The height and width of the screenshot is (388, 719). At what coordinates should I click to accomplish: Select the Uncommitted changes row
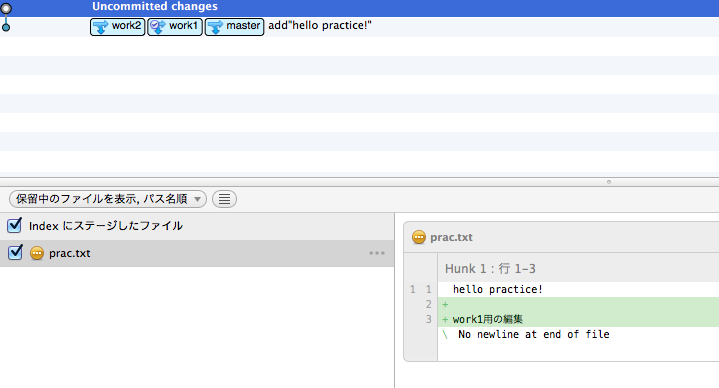[360, 8]
